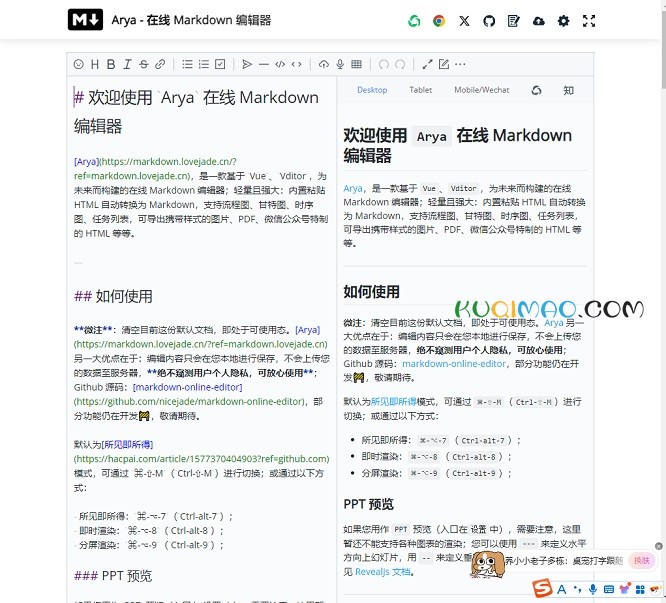Copy for WeChat using preview swirl icon
This screenshot has width=666, height=603.
536,90
